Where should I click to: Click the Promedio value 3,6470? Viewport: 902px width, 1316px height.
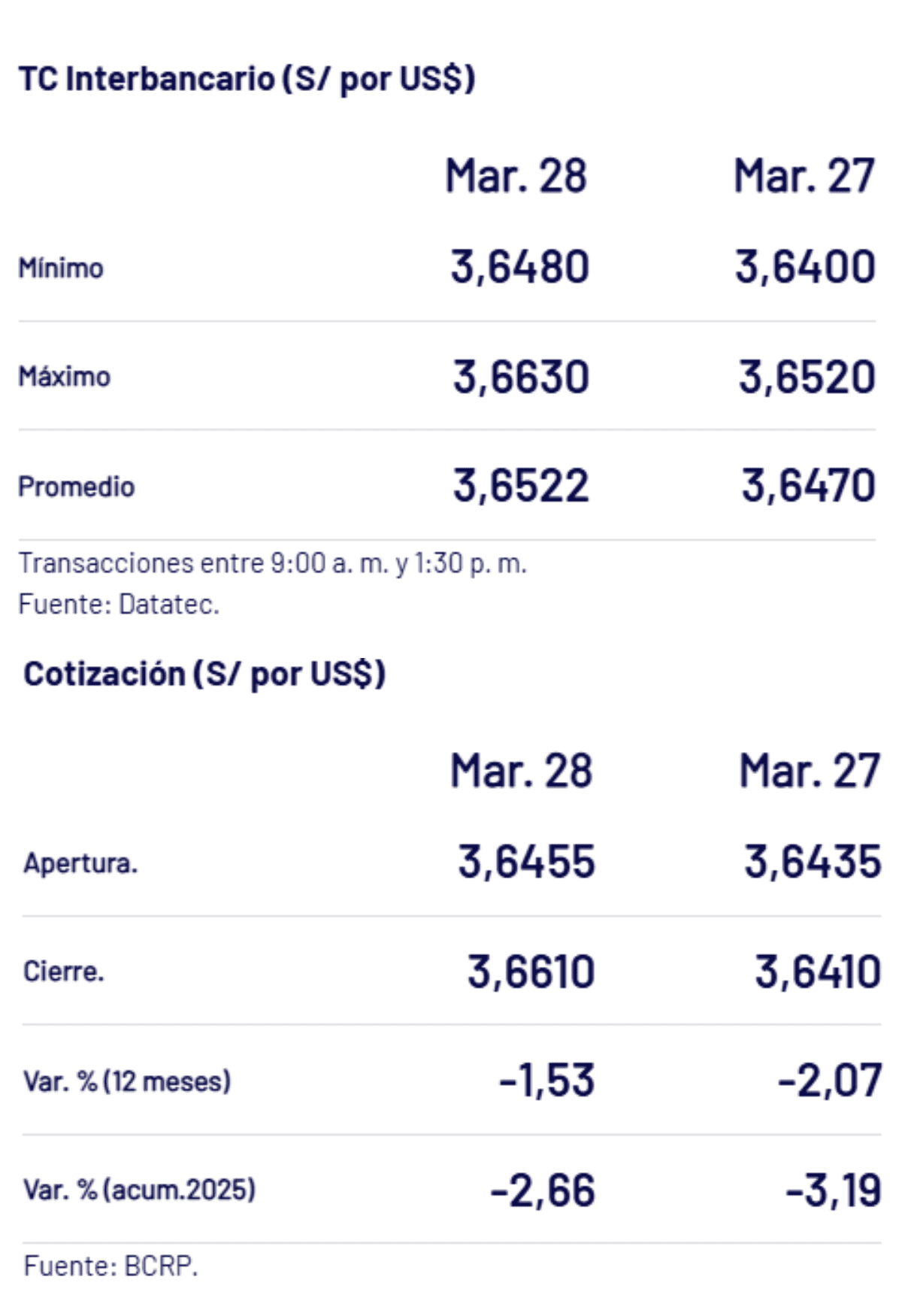click(808, 486)
